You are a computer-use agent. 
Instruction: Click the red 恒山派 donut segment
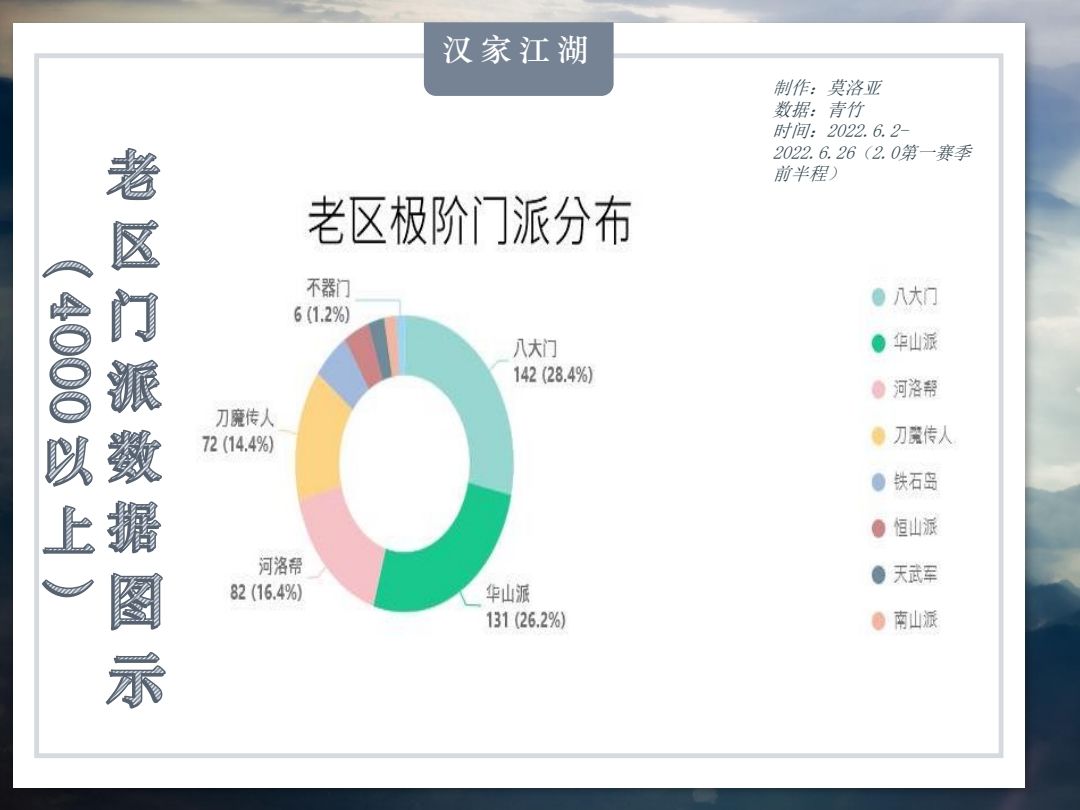[365, 355]
